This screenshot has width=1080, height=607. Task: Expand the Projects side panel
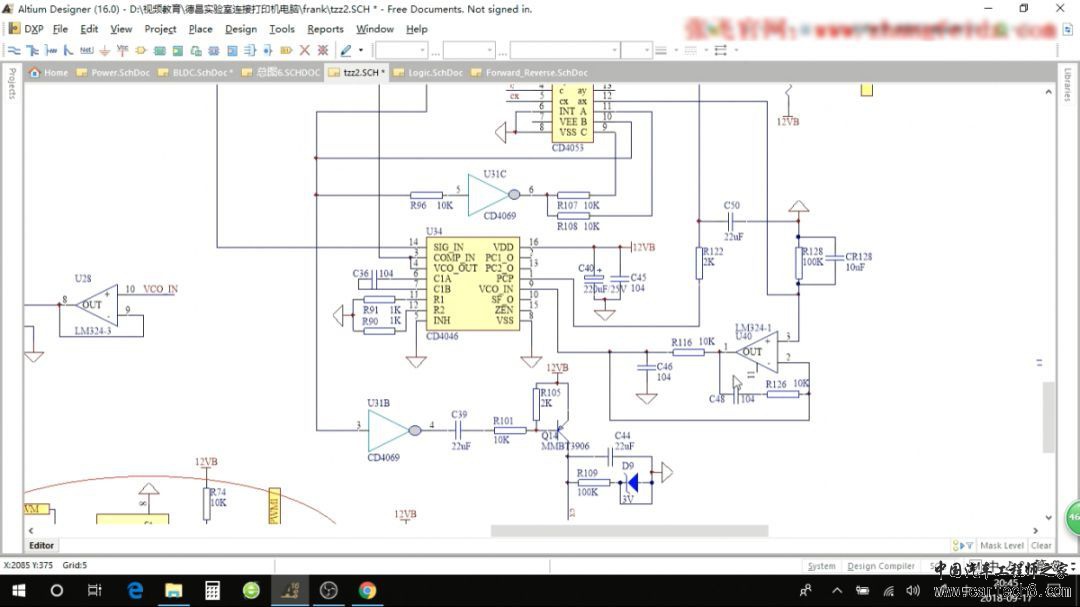click(12, 83)
